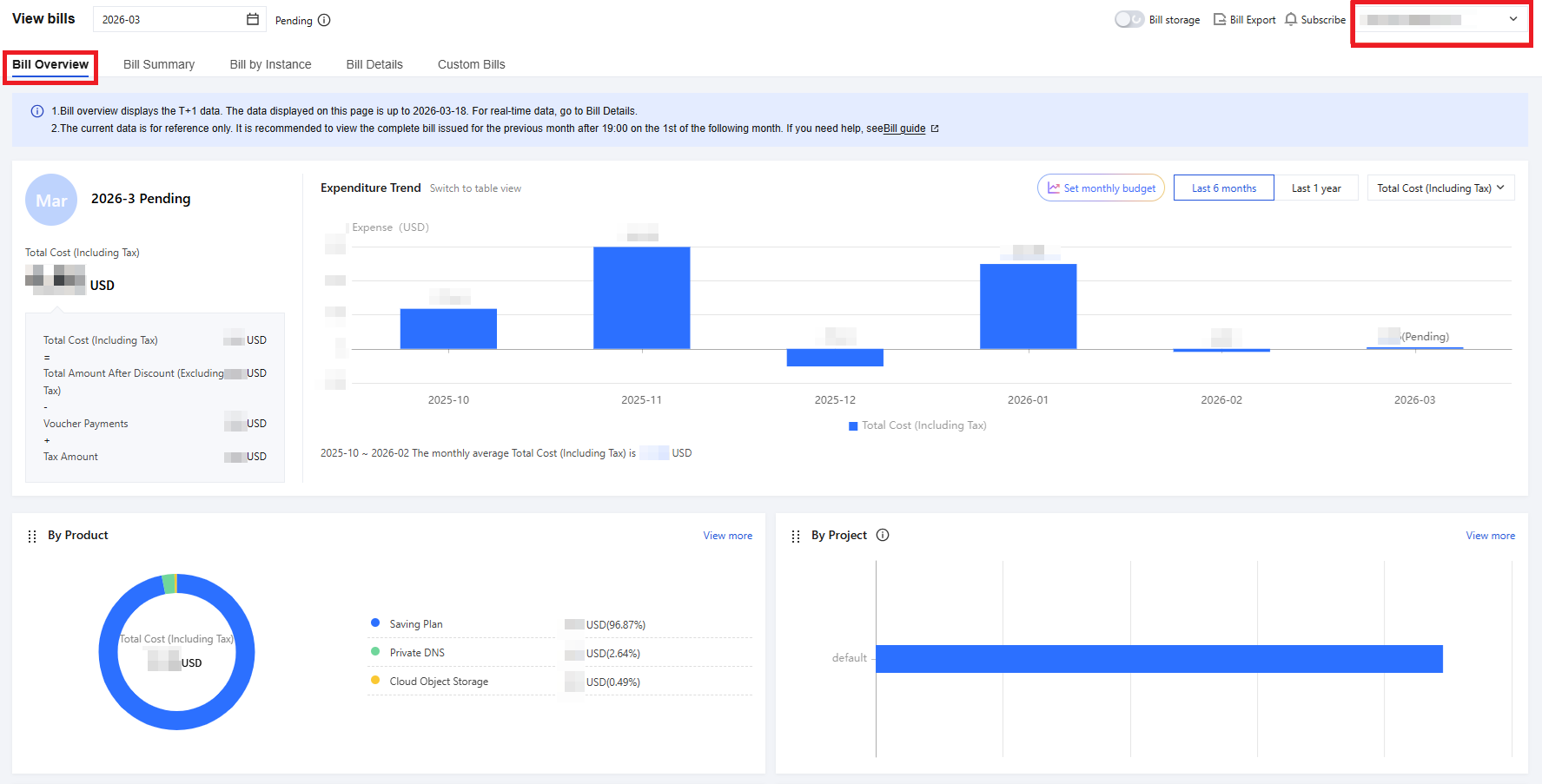
Task: Click the Bill Export icon
Action: coord(1220,19)
